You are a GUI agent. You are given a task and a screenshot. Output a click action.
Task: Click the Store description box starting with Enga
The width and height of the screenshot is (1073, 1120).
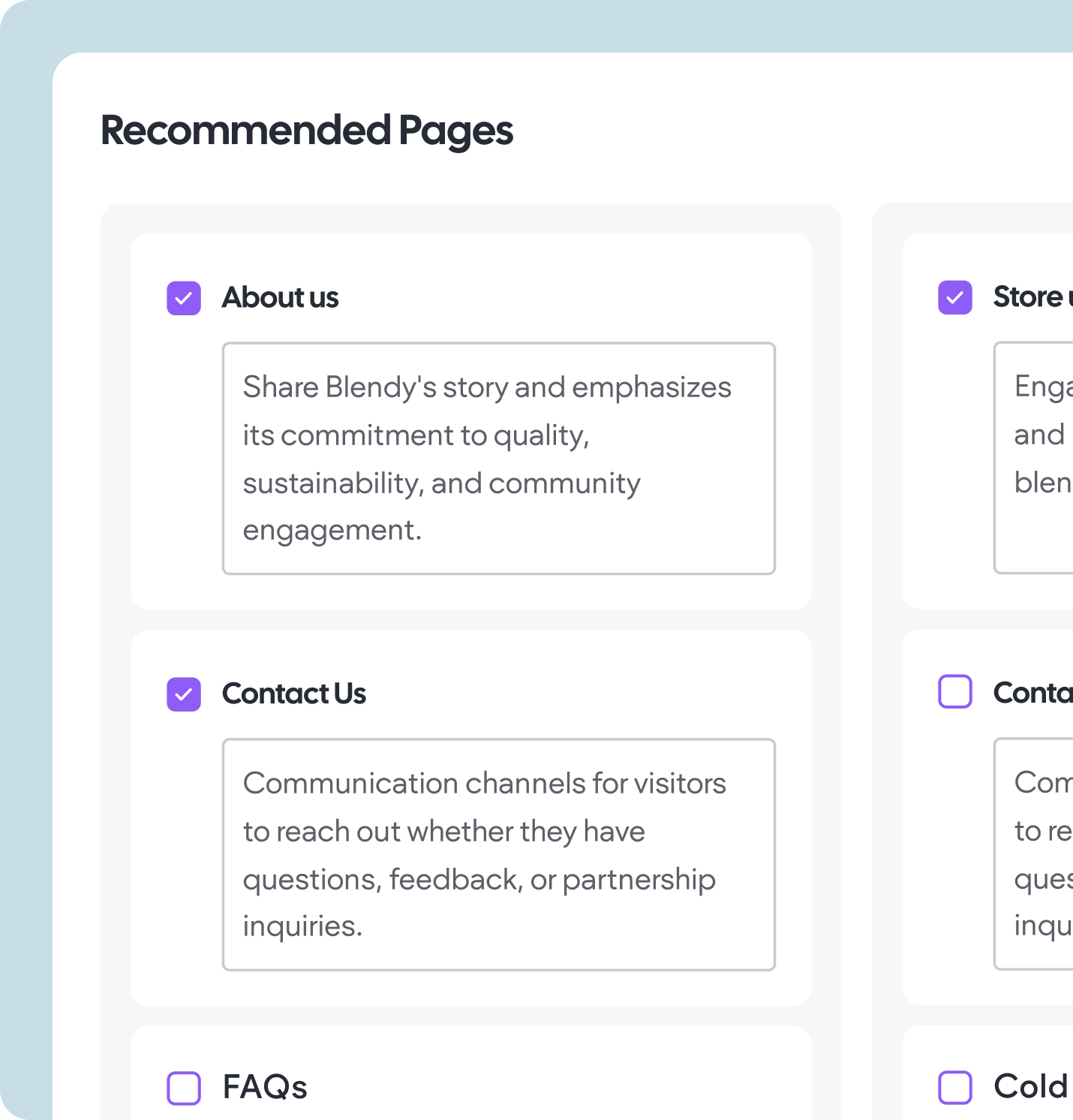pos(1034,458)
